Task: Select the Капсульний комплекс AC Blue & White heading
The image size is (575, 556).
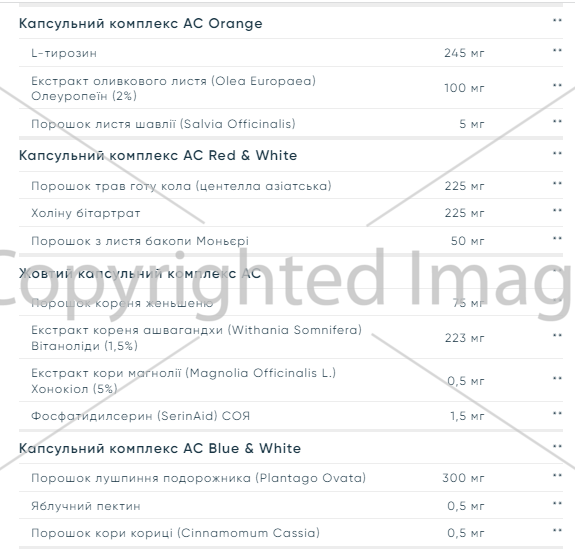Action: [x=160, y=448]
